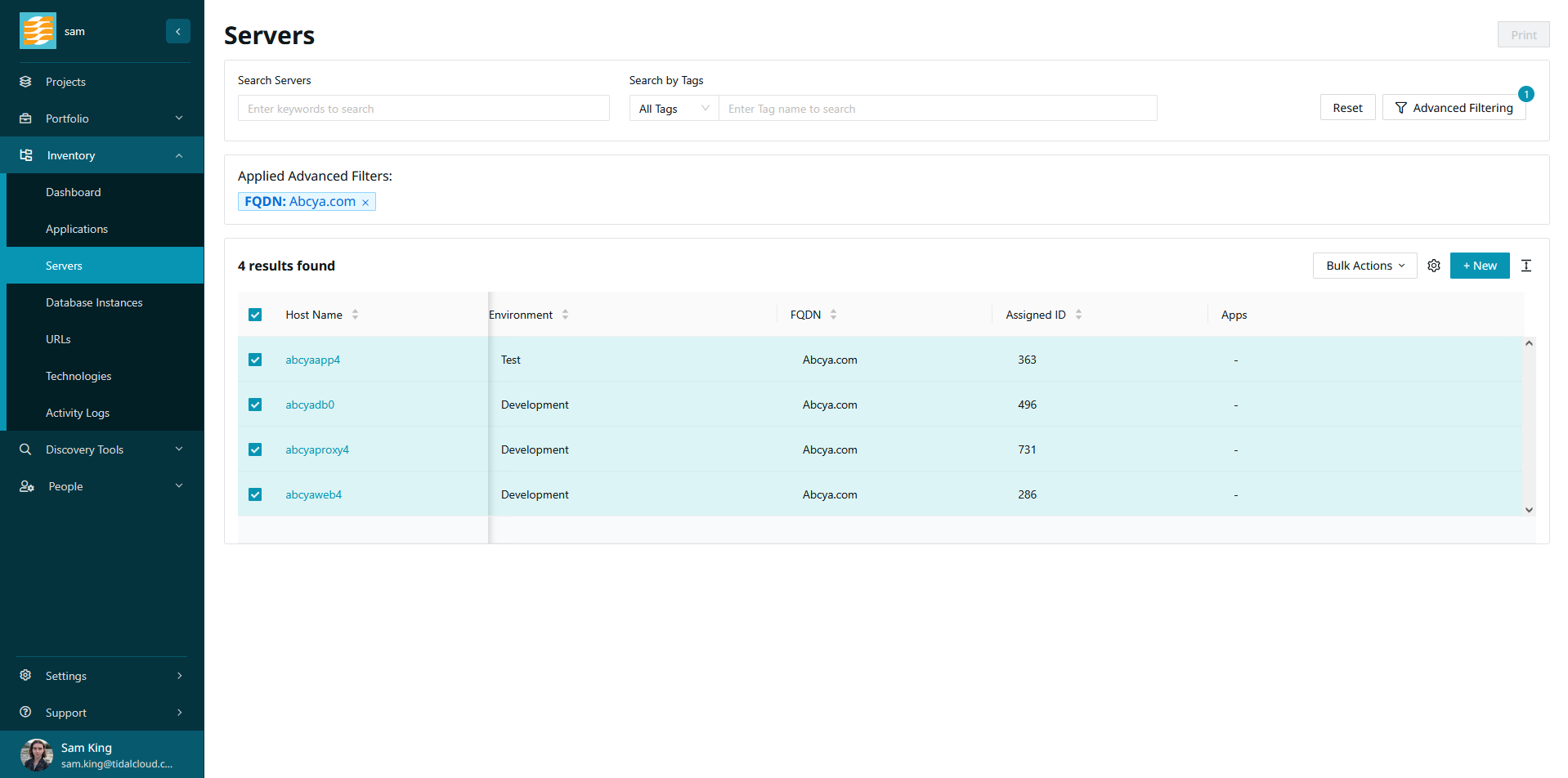Image resolution: width=1568 pixels, height=778 pixels.
Task: Sort by Assigned ID column arrows
Action: (1078, 315)
